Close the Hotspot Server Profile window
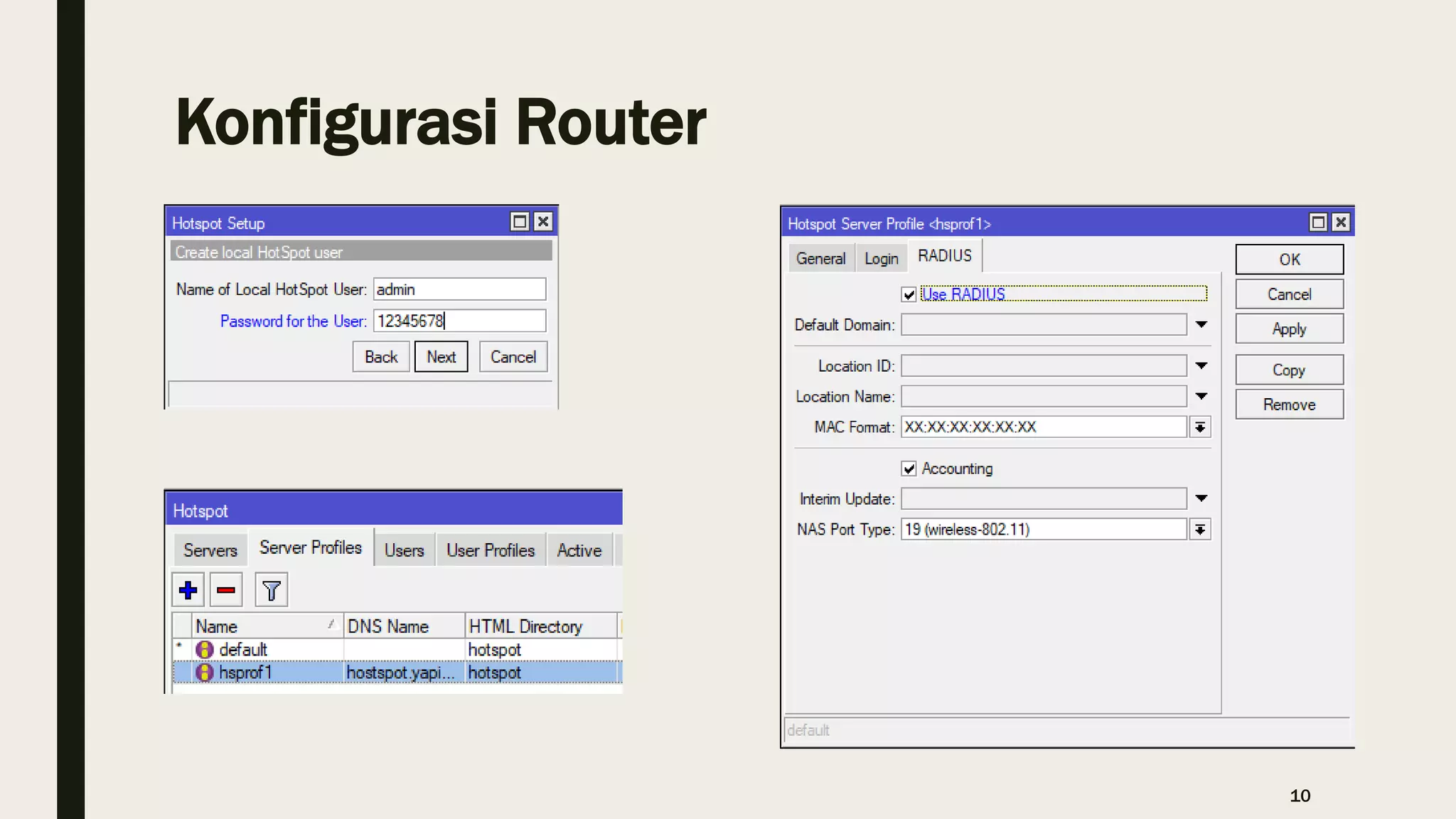The height and width of the screenshot is (819, 1456). (x=1341, y=223)
